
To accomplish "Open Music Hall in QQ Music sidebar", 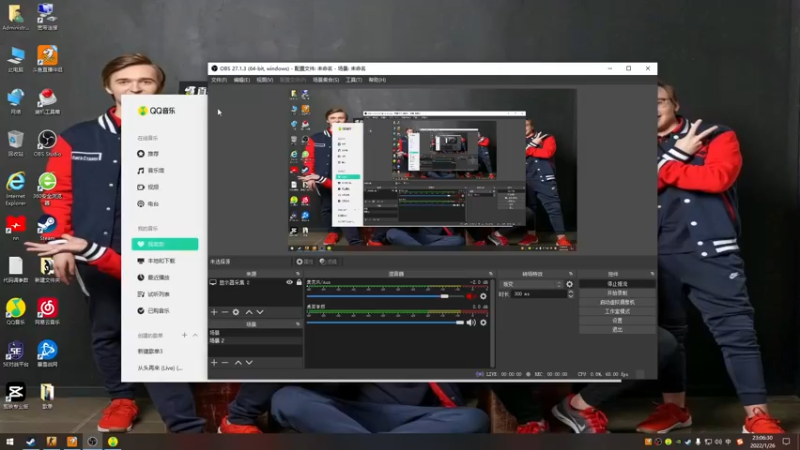I will pos(151,170).
